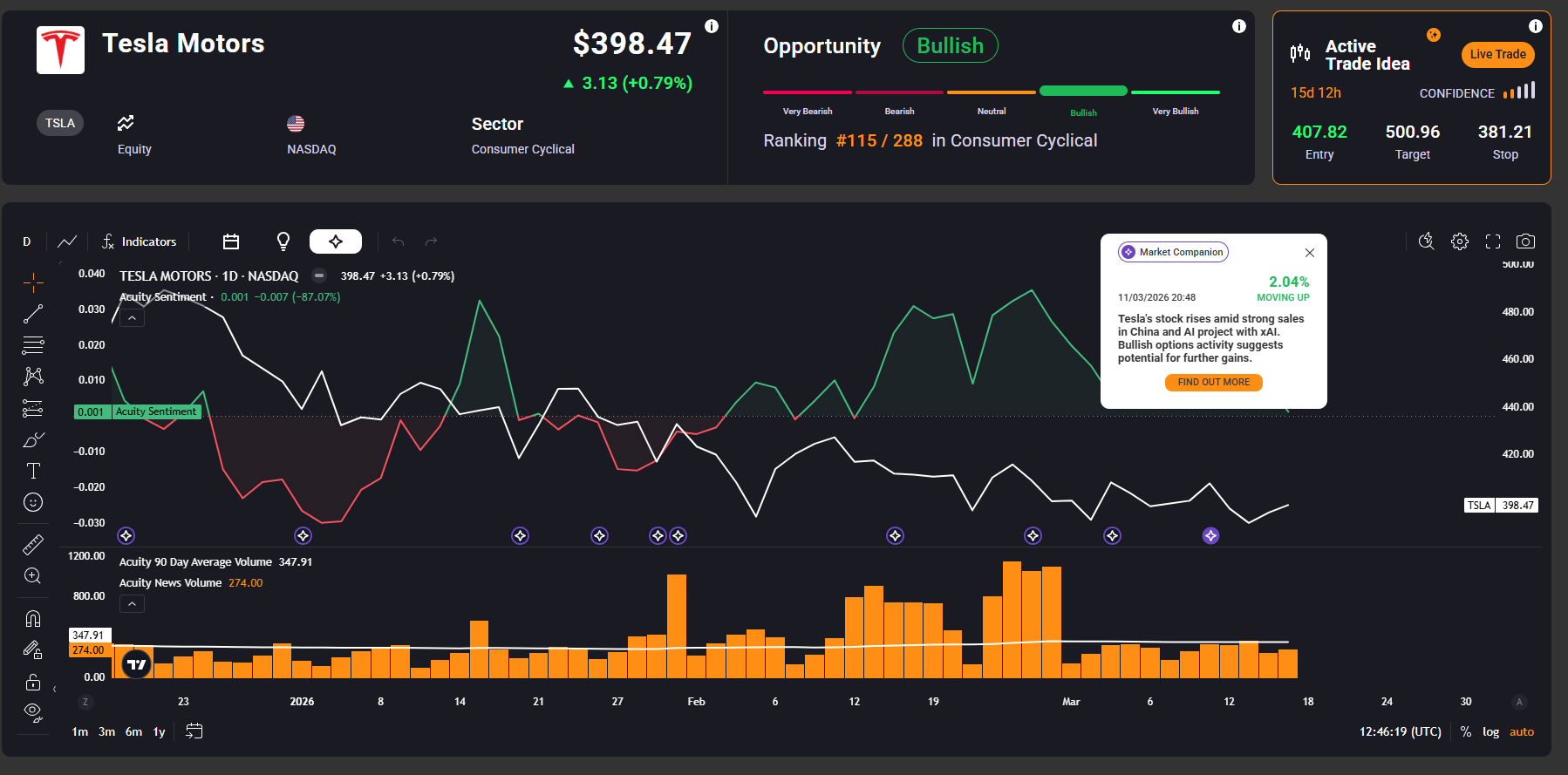Click the FIND OUT MORE button
This screenshot has height=775, width=1568.
pos(1213,383)
